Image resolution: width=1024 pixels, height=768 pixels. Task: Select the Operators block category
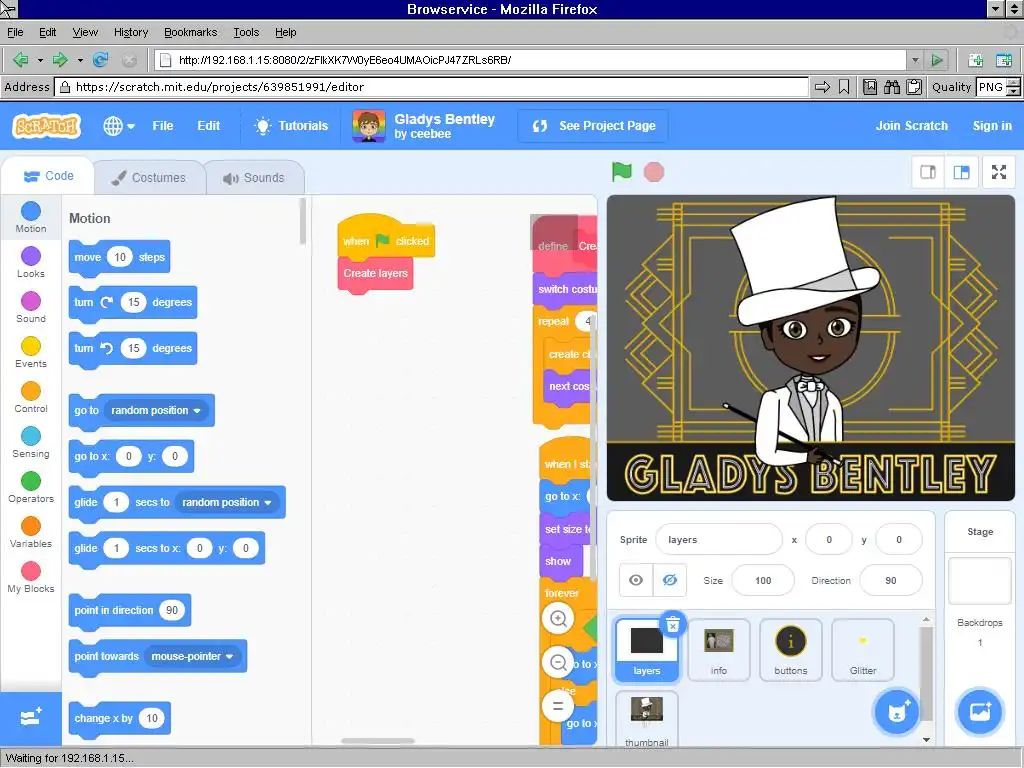(31, 488)
